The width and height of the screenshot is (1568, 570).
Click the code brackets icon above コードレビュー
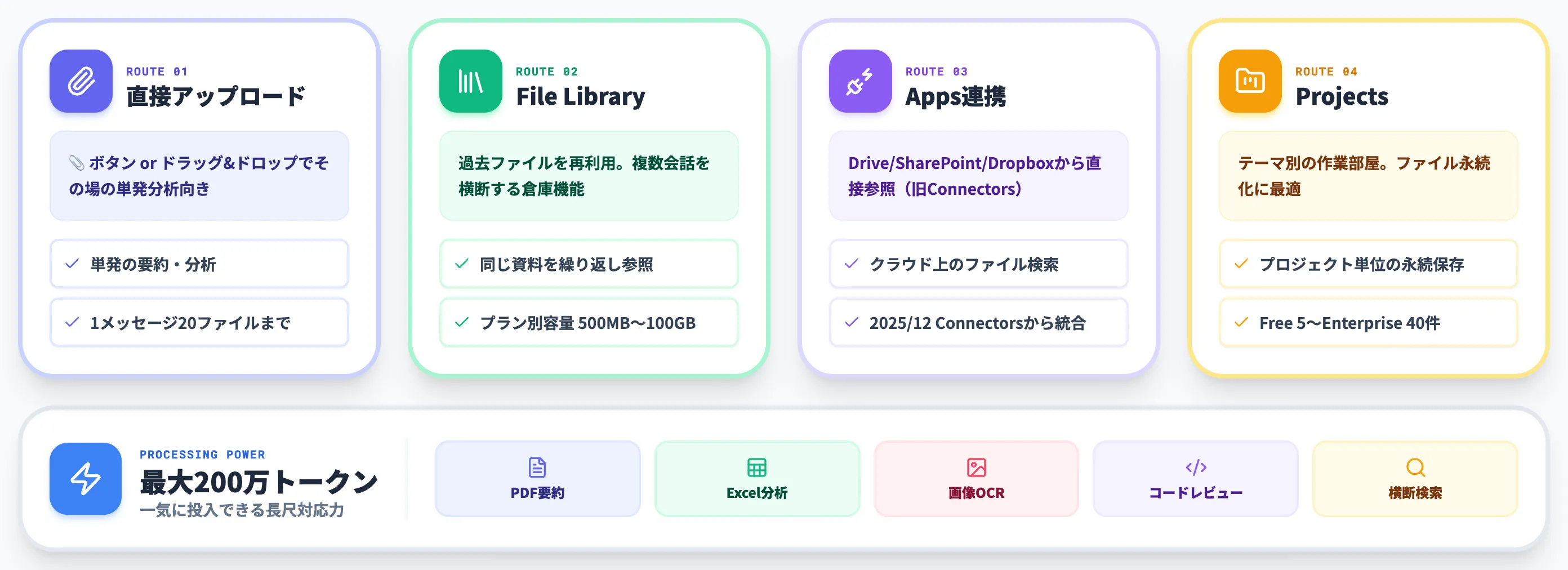[x=1196, y=467]
